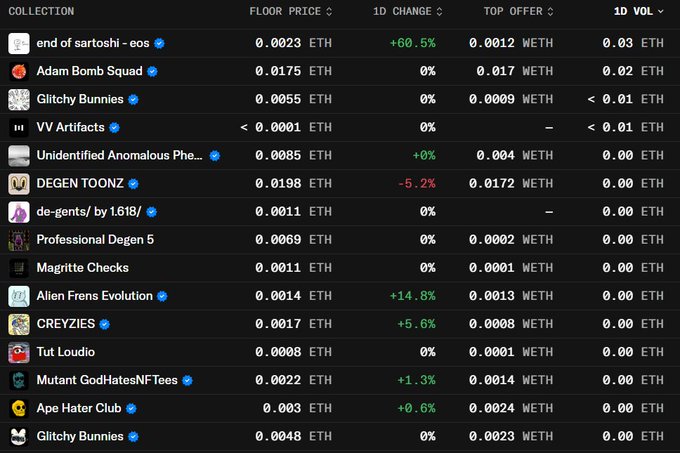Click the de-gents/ by 1.618/ thumbnail

click(x=19, y=212)
